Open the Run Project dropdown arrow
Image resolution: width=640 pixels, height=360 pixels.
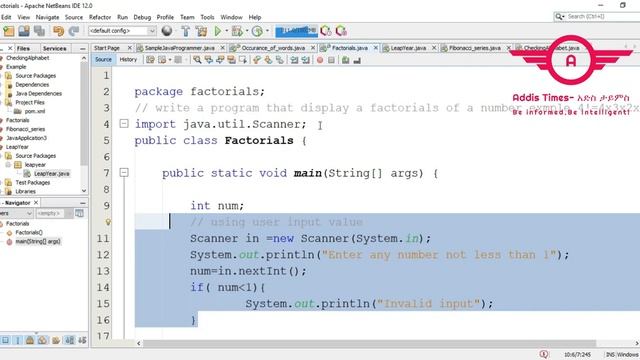point(227,31)
